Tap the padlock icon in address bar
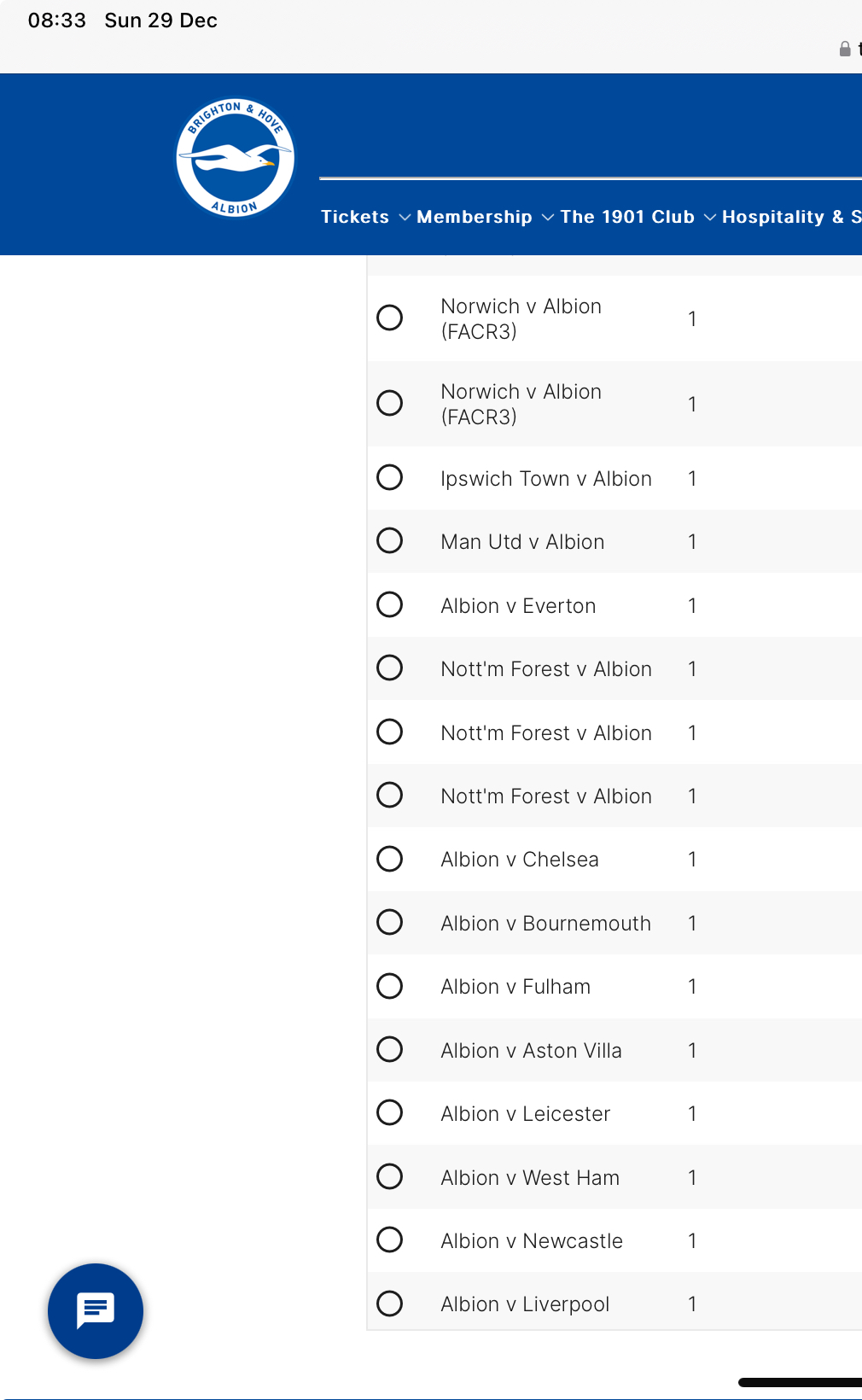Screen dimensions: 862x1400 coord(844,49)
